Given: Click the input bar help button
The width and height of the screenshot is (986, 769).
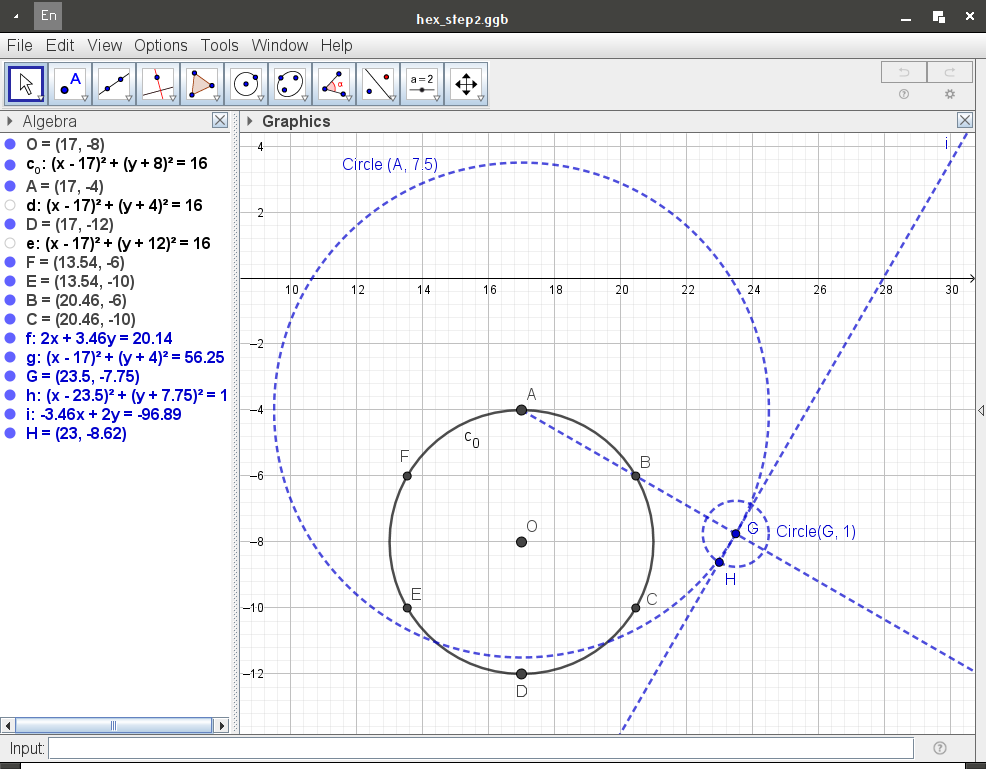Looking at the screenshot, I should tap(939, 748).
